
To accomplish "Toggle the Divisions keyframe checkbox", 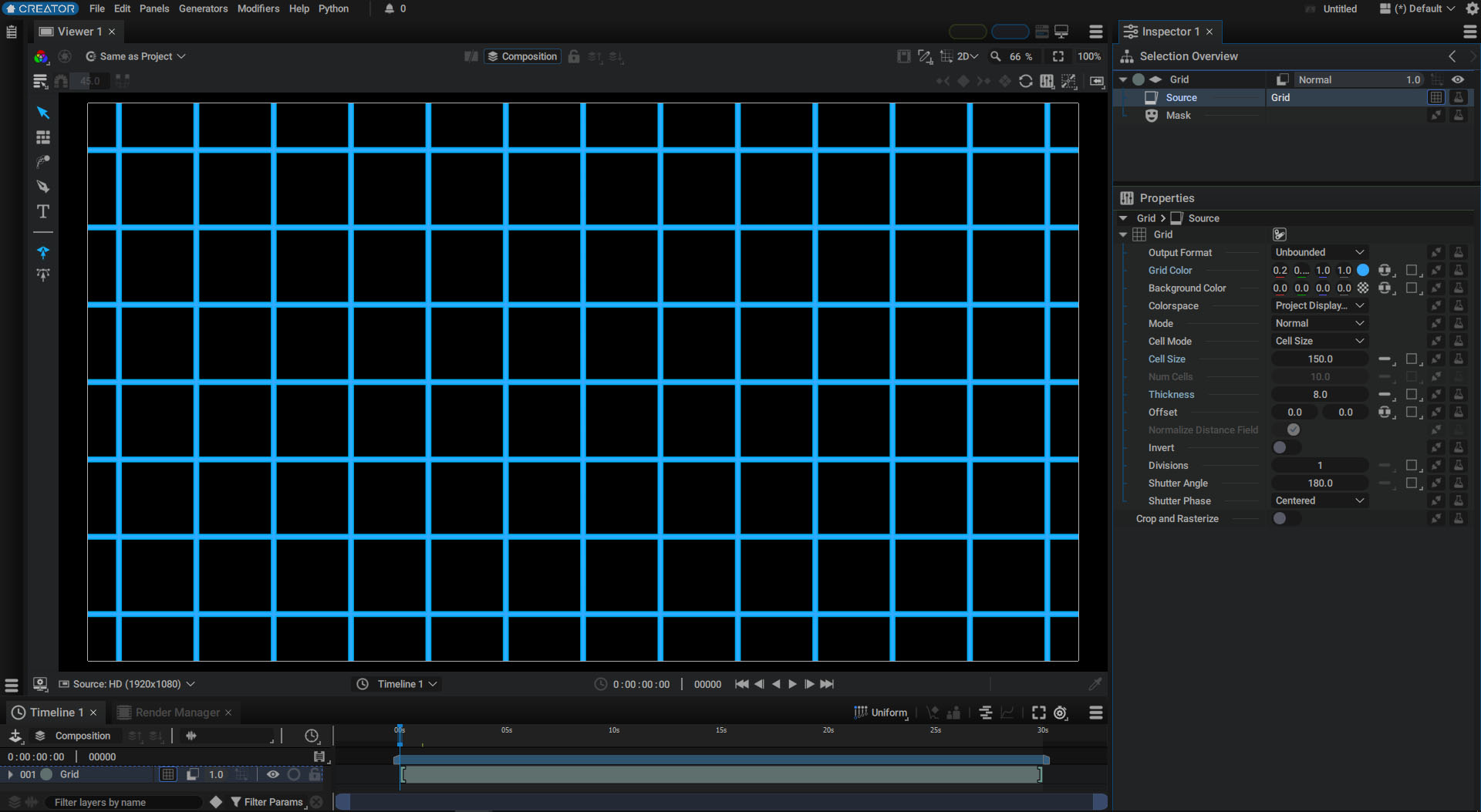I will (x=1412, y=465).
